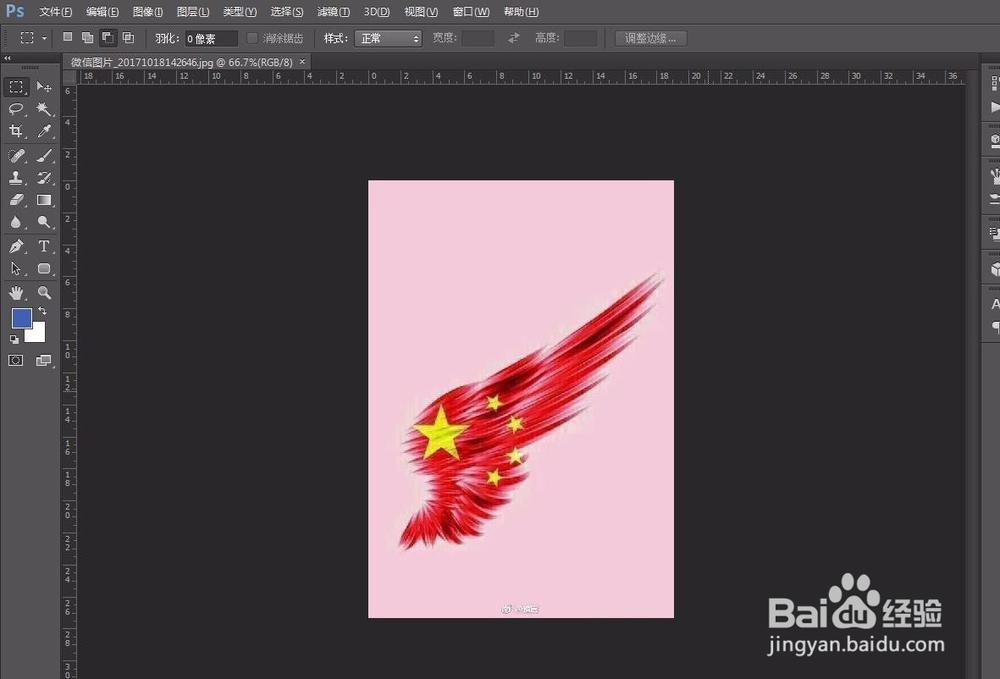Select the Dodge tool
The height and width of the screenshot is (679, 1000).
click(44, 223)
